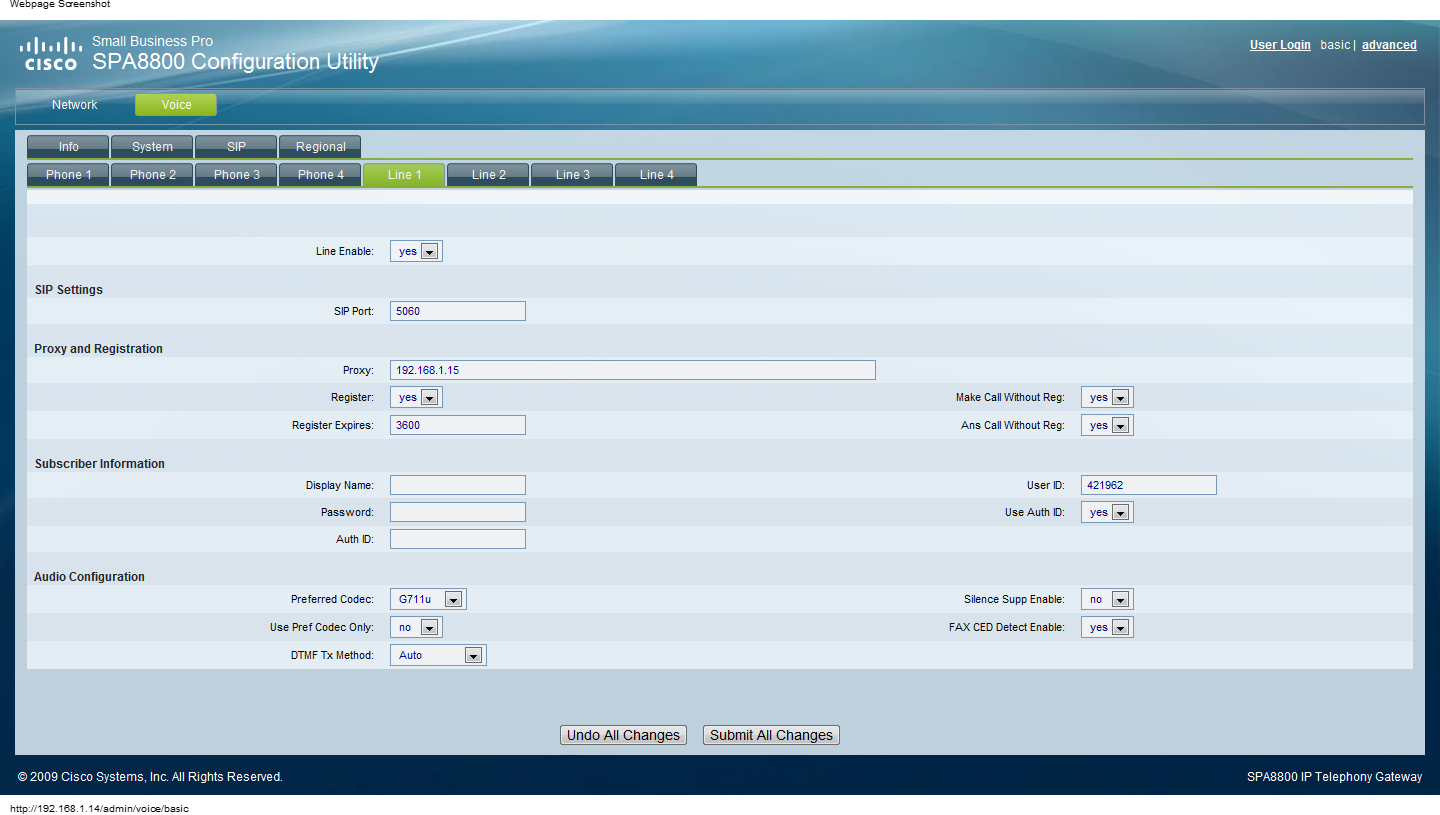This screenshot has height=815, width=1440.
Task: Click the Cisco copyright notice
Action: pos(150,777)
